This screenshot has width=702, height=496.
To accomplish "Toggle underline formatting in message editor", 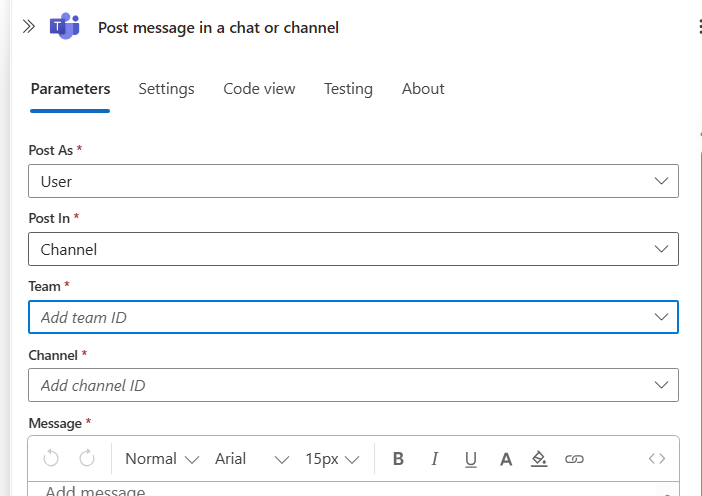I will click(470, 459).
